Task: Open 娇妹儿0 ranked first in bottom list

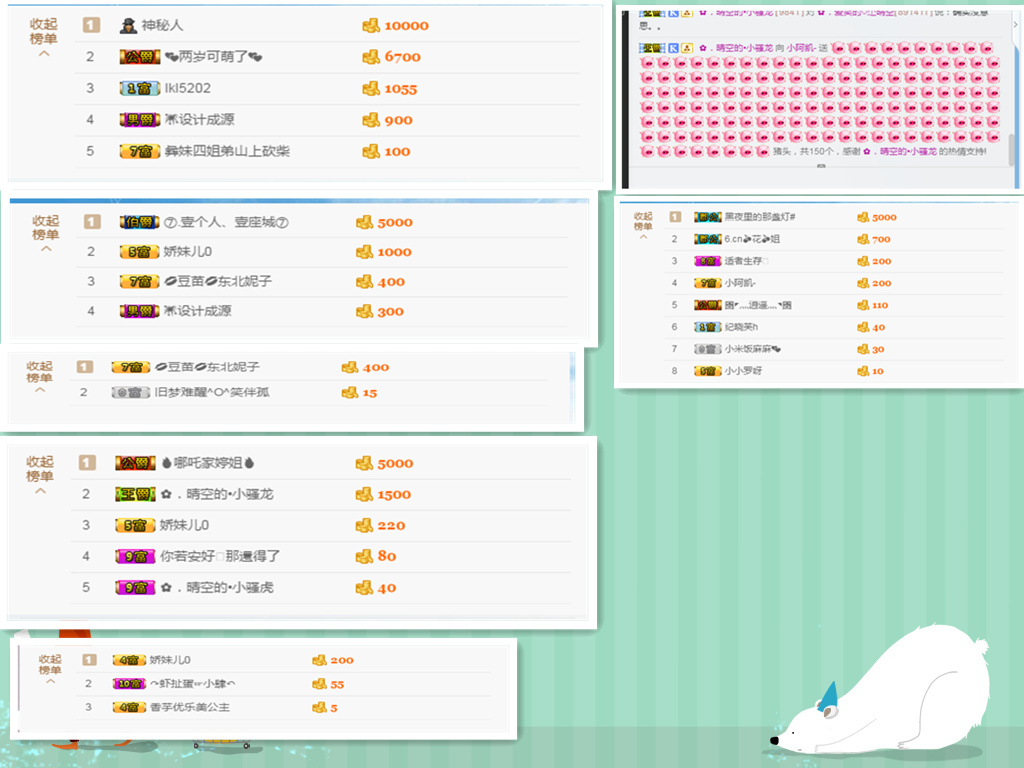Action: coord(170,660)
